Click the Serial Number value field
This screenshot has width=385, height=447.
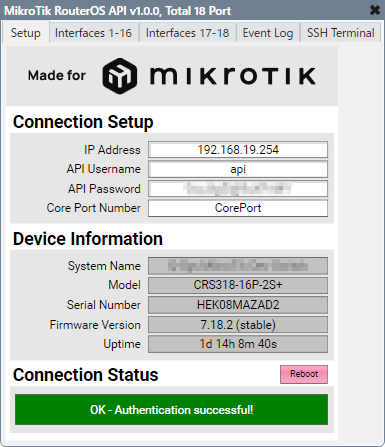coord(238,305)
